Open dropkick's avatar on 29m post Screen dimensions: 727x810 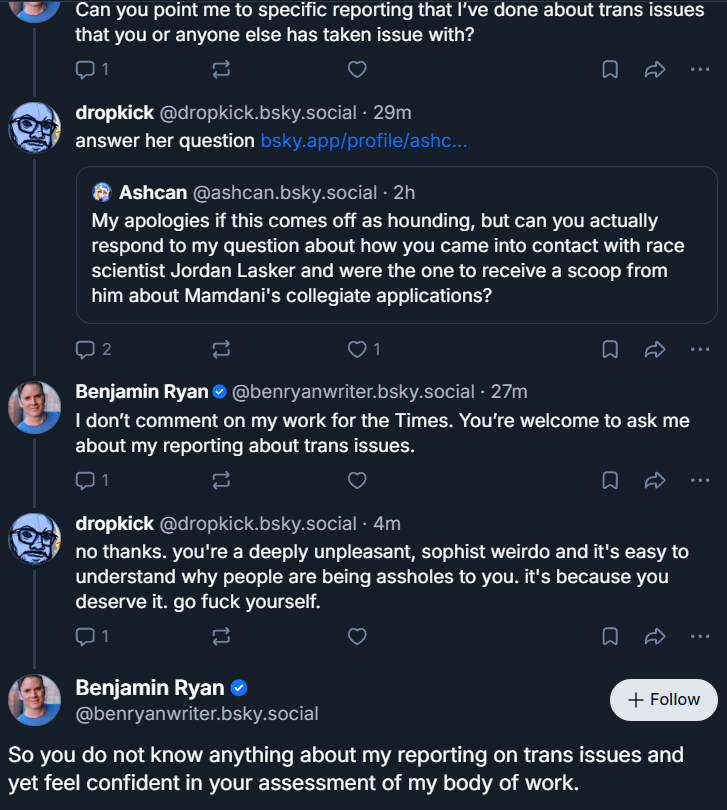35,128
